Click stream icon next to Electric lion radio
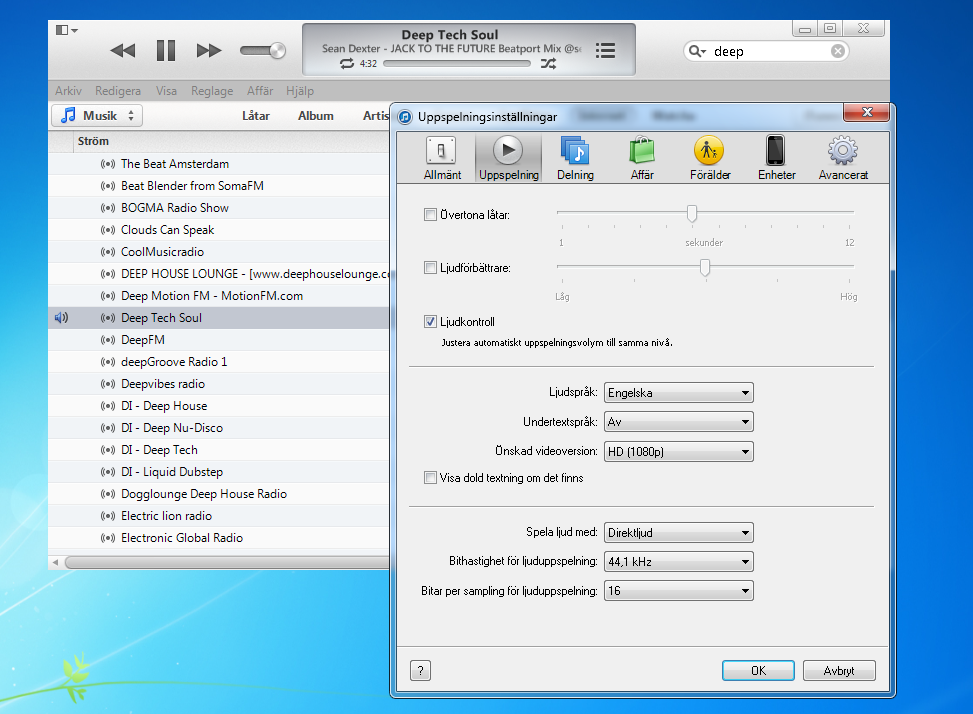 (x=108, y=516)
